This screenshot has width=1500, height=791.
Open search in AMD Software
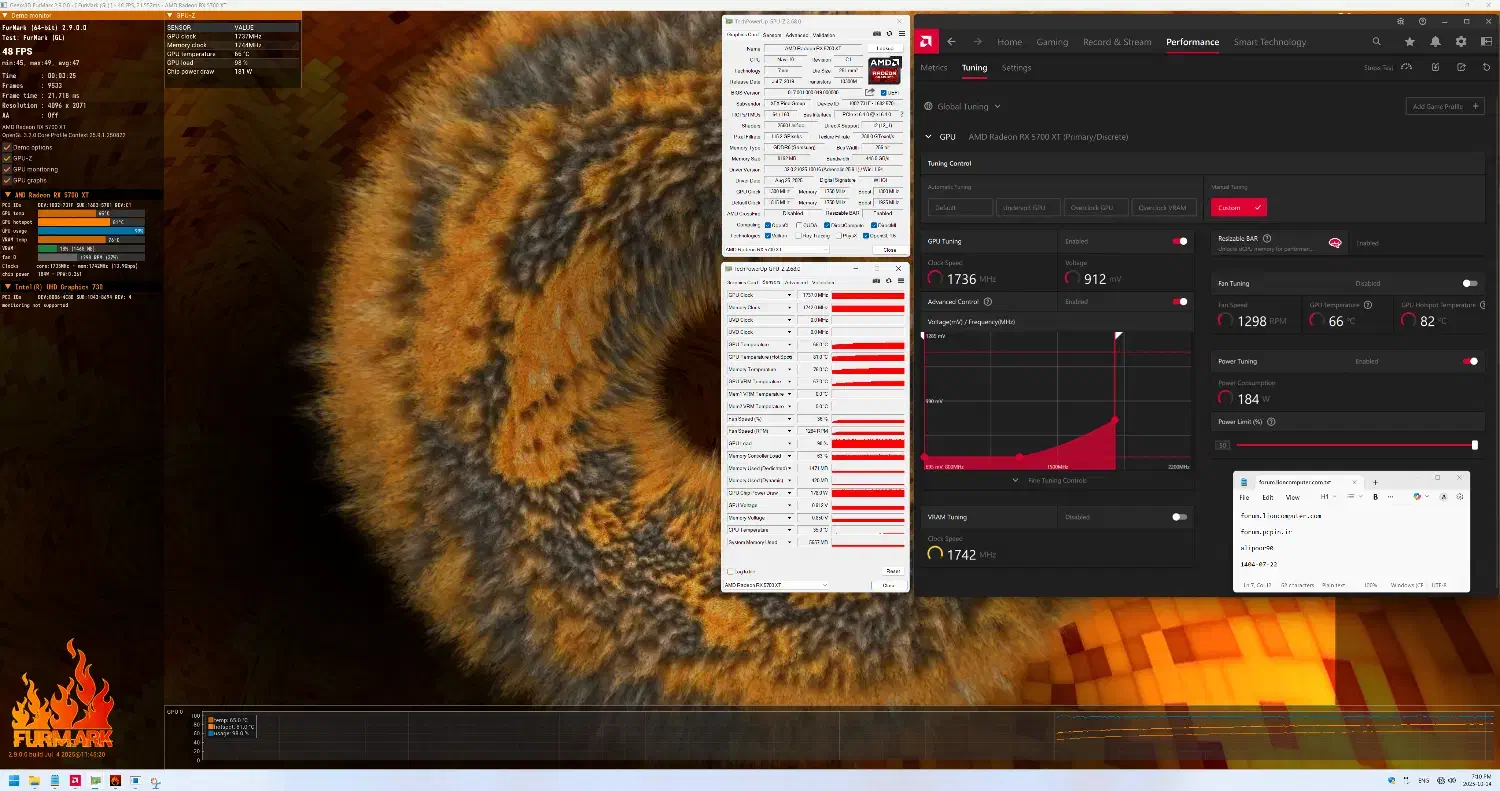coord(1377,42)
